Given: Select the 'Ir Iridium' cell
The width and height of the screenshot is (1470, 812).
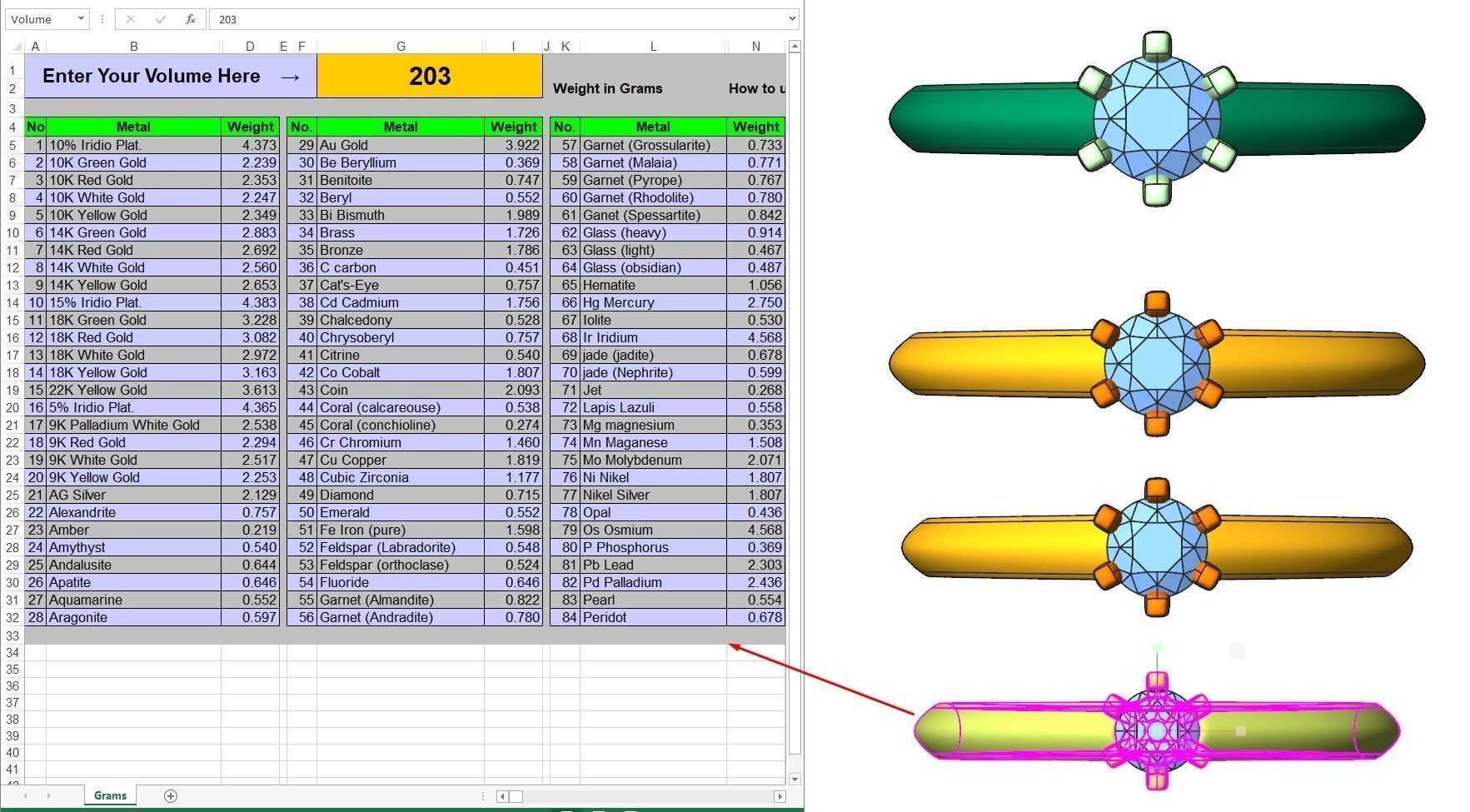Looking at the screenshot, I should click(x=653, y=337).
